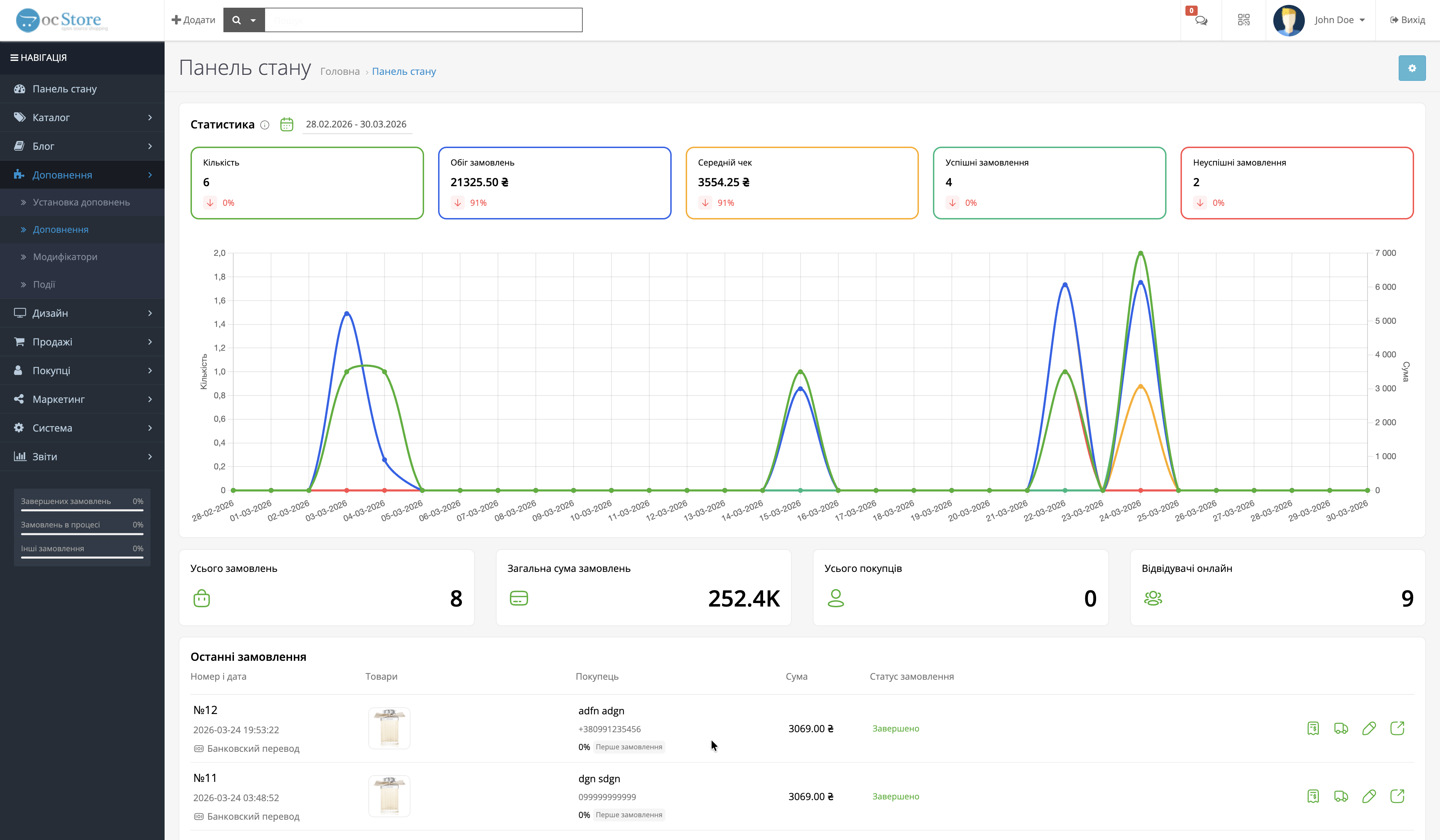Viewport: 1440px width, 840px height.
Task: Open the John Doe user dropdown
Action: tap(1339, 20)
